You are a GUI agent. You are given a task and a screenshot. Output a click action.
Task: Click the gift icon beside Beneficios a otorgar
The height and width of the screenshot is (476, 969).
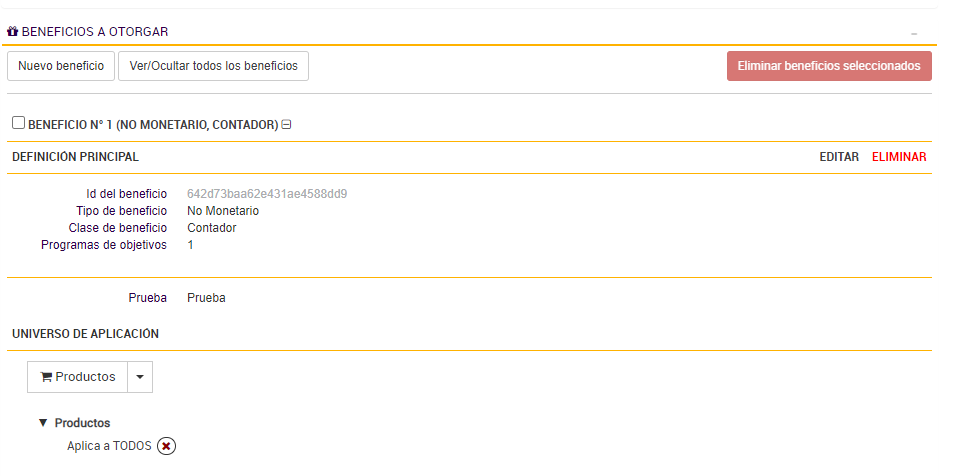pyautogui.click(x=13, y=32)
